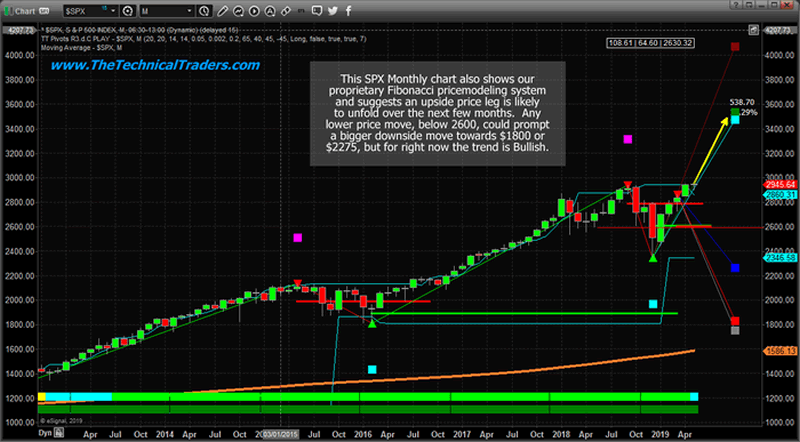The width and height of the screenshot is (800, 442).
Task: Click the Dyn label at bottom left
Action: click(45, 433)
